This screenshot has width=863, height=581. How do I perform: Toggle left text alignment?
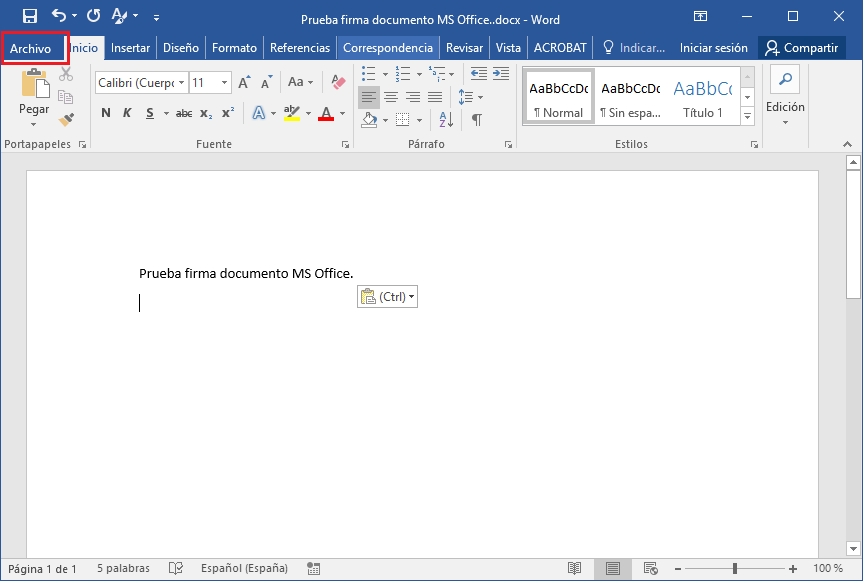tap(369, 97)
